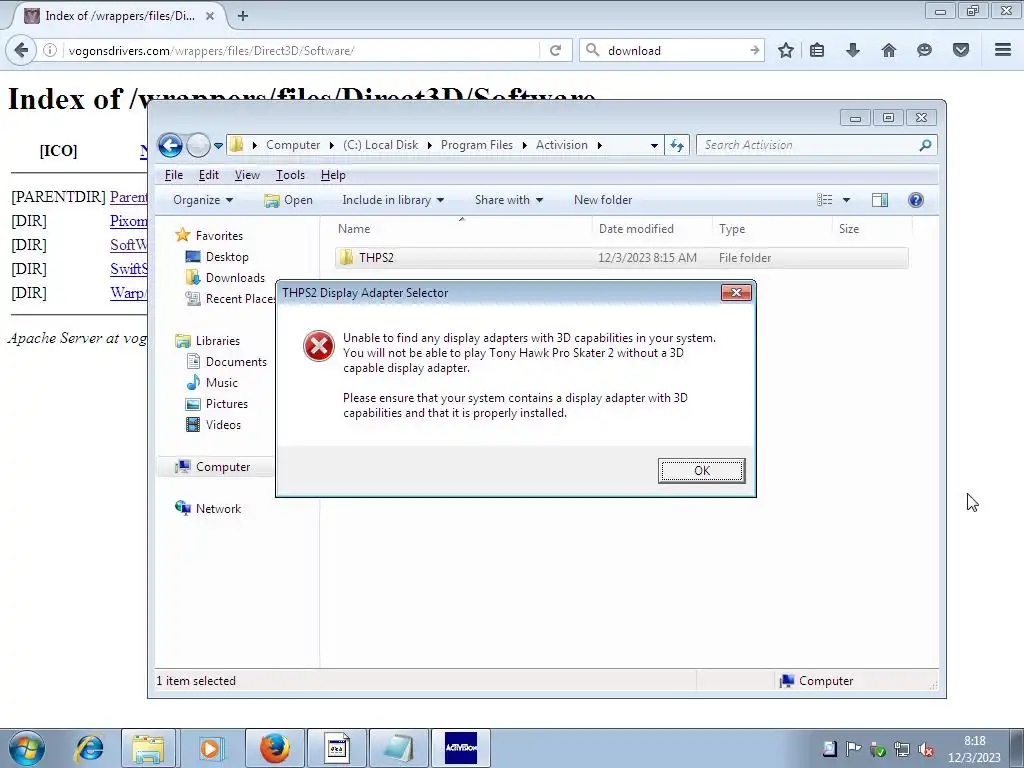The width and height of the screenshot is (1024, 768).
Task: Click the Firefox URL address field
Action: click(x=303, y=50)
